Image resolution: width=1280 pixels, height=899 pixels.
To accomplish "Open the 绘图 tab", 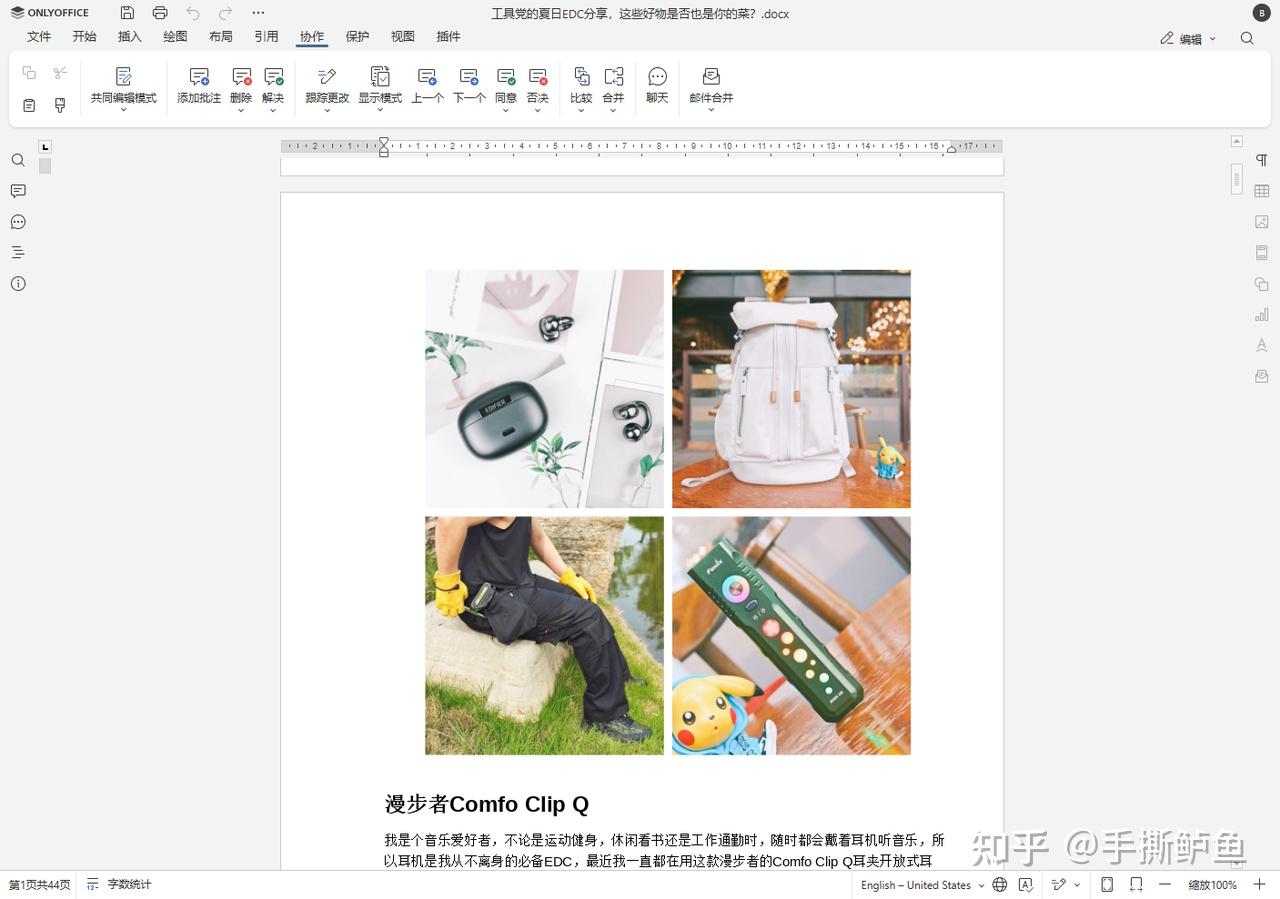I will coord(175,37).
